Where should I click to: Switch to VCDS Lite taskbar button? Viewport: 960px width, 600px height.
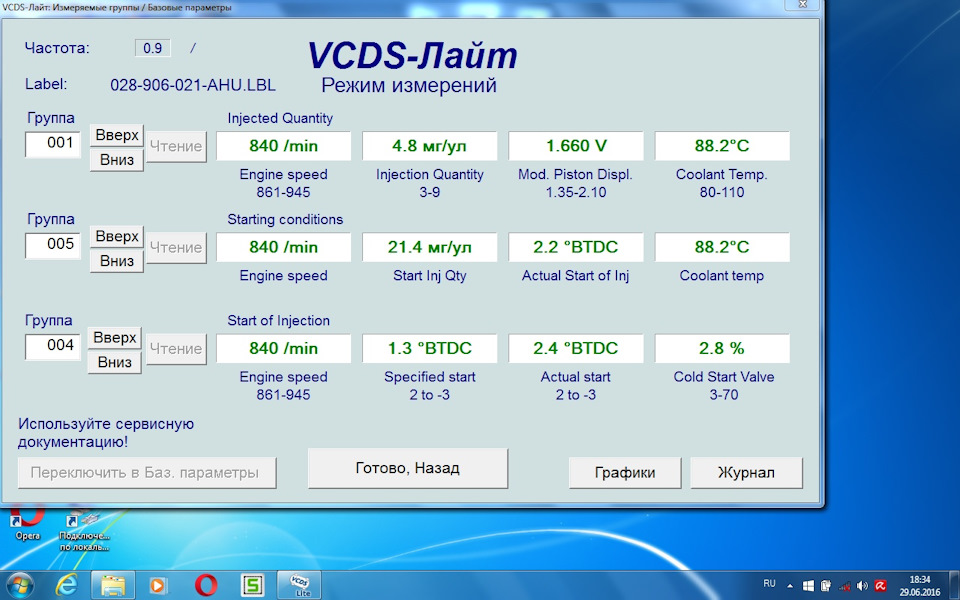click(300, 585)
